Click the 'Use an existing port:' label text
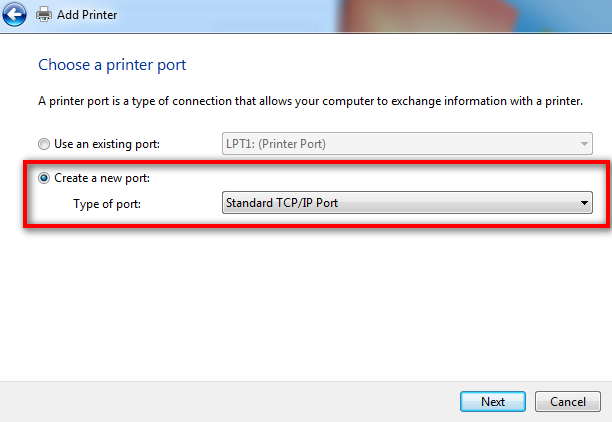Image resolution: width=612 pixels, height=422 pixels. pyautogui.click(x=107, y=144)
